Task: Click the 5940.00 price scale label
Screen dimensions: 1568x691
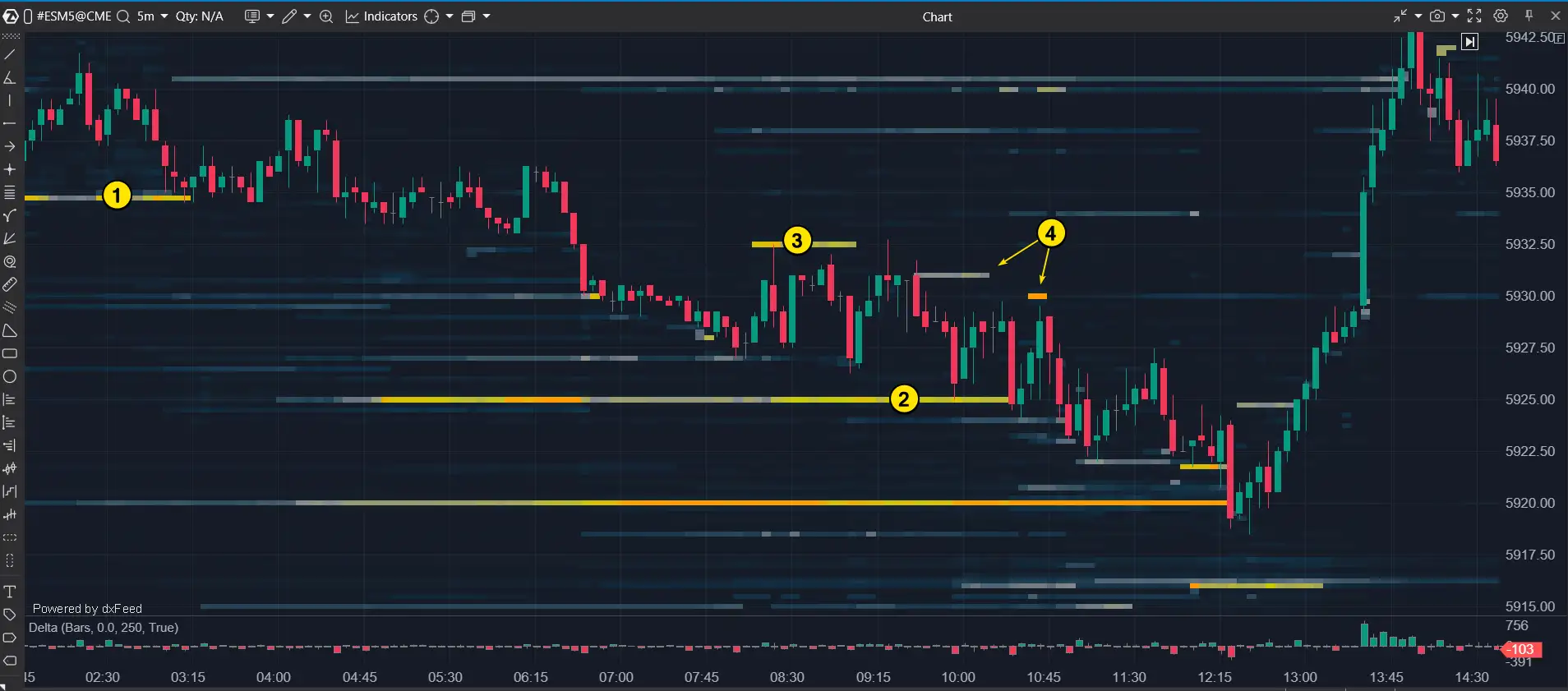Action: [x=1530, y=89]
